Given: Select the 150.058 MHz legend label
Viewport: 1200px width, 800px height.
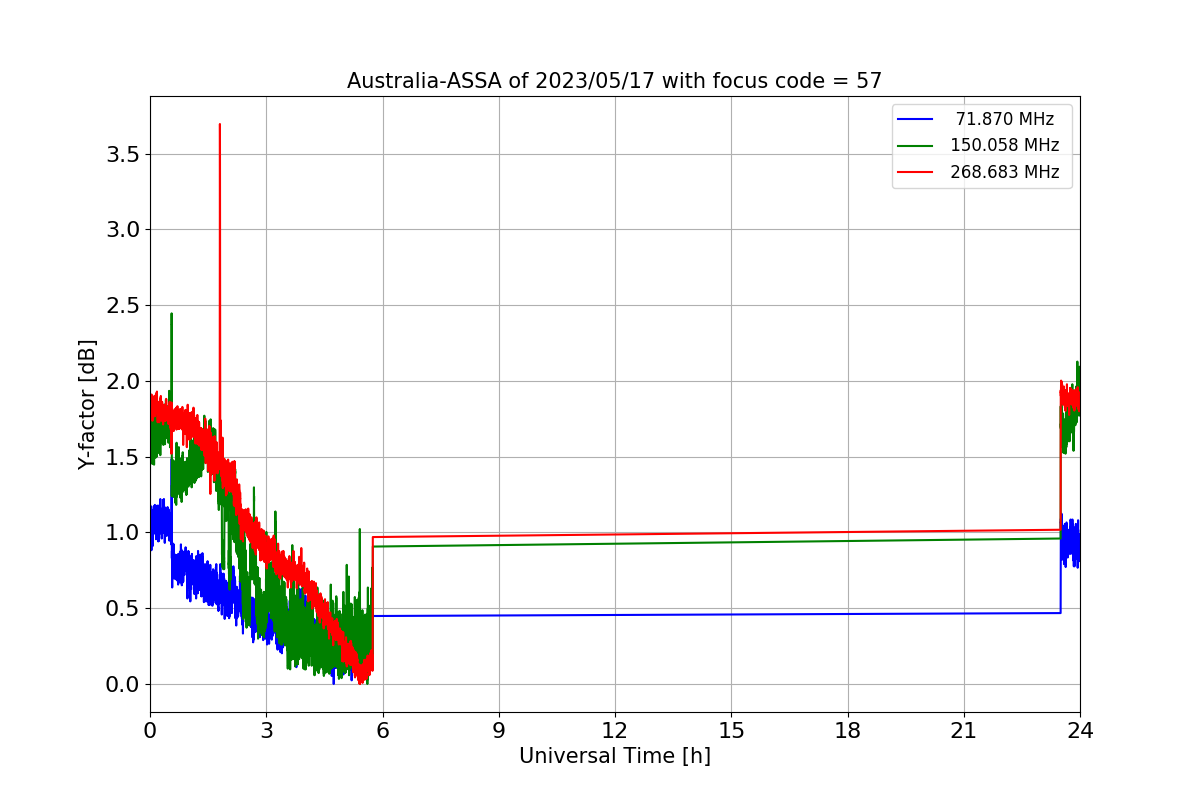Looking at the screenshot, I should pyautogui.click(x=1004, y=145).
